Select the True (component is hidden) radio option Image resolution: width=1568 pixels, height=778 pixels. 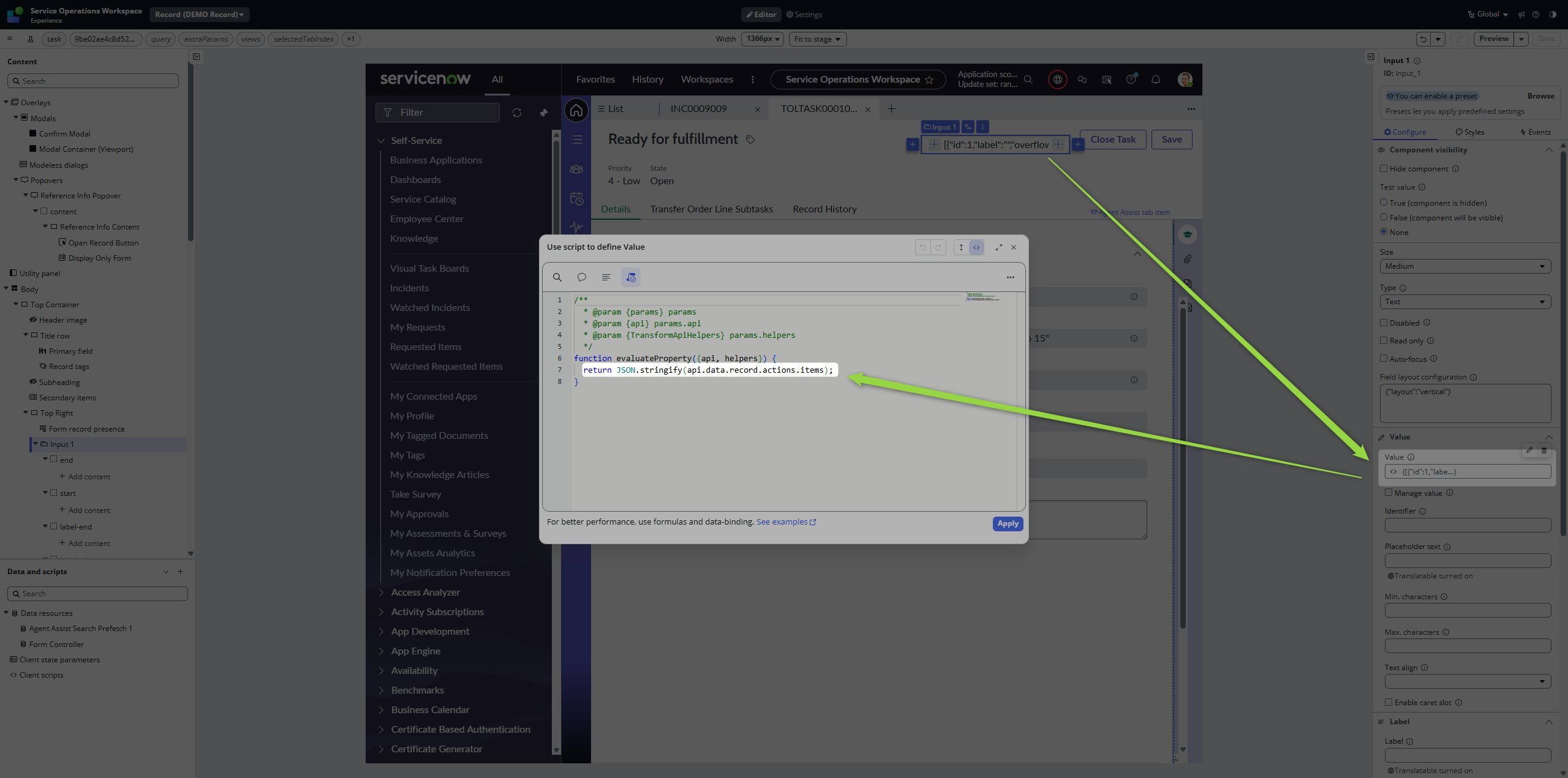pos(1383,202)
